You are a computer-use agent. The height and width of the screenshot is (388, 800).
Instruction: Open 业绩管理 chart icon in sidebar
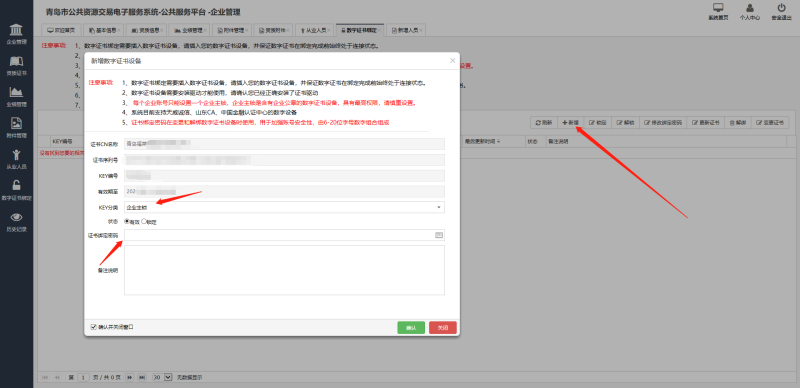(16, 92)
